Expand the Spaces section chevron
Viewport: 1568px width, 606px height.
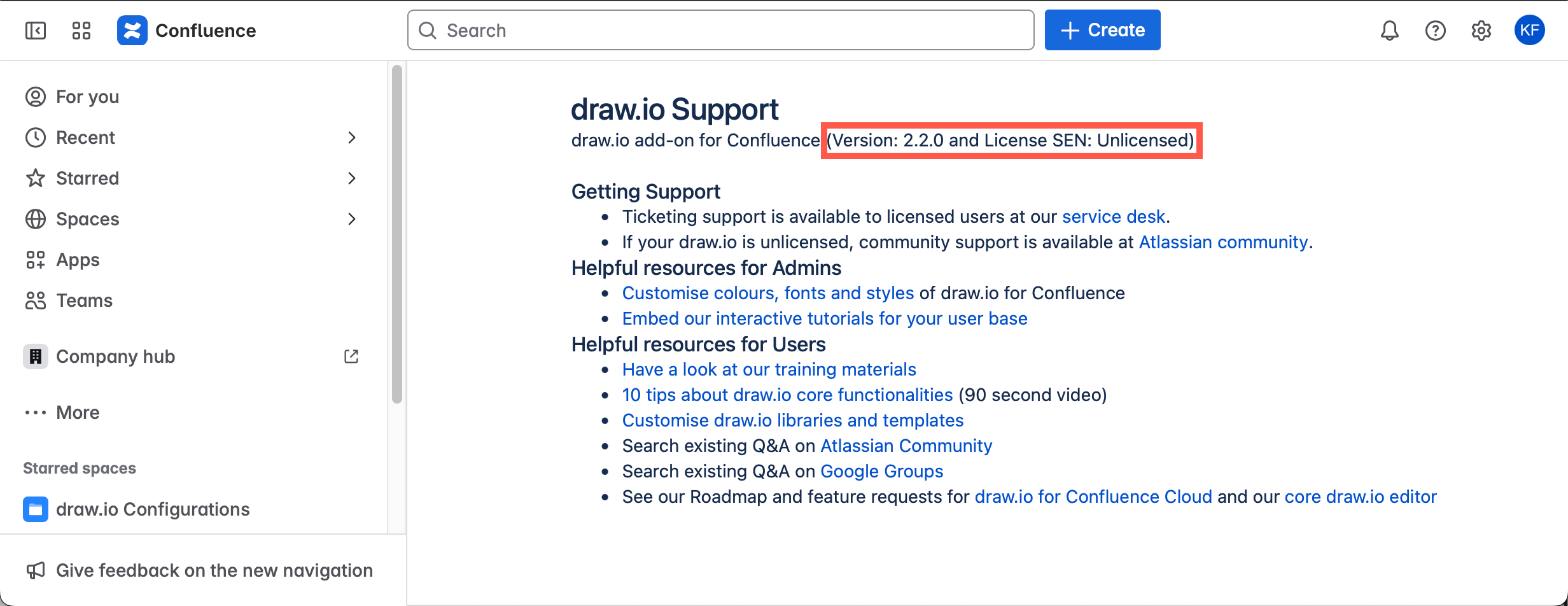click(352, 219)
